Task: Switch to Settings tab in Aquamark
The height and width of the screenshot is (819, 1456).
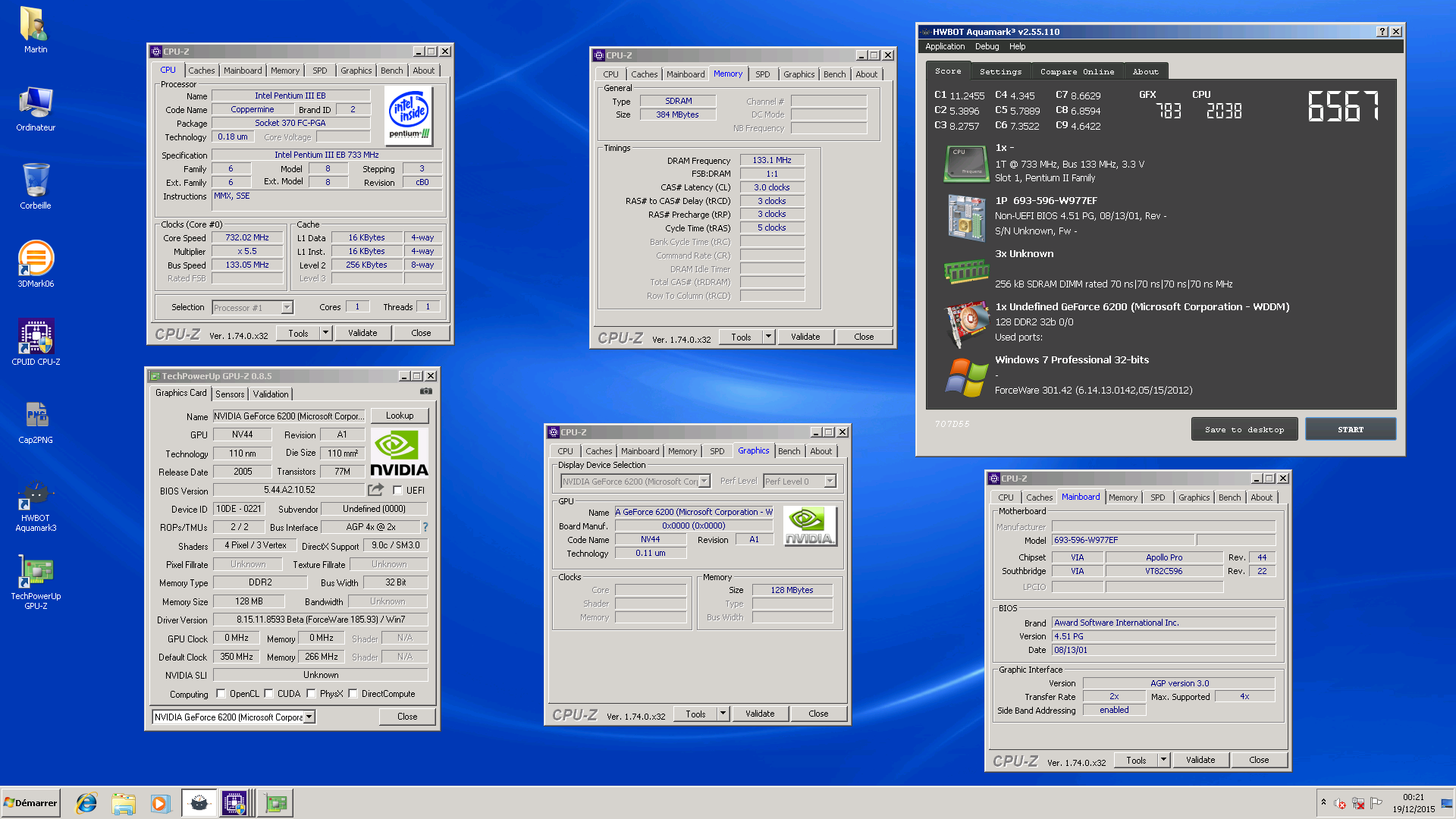Action: click(x=1000, y=71)
